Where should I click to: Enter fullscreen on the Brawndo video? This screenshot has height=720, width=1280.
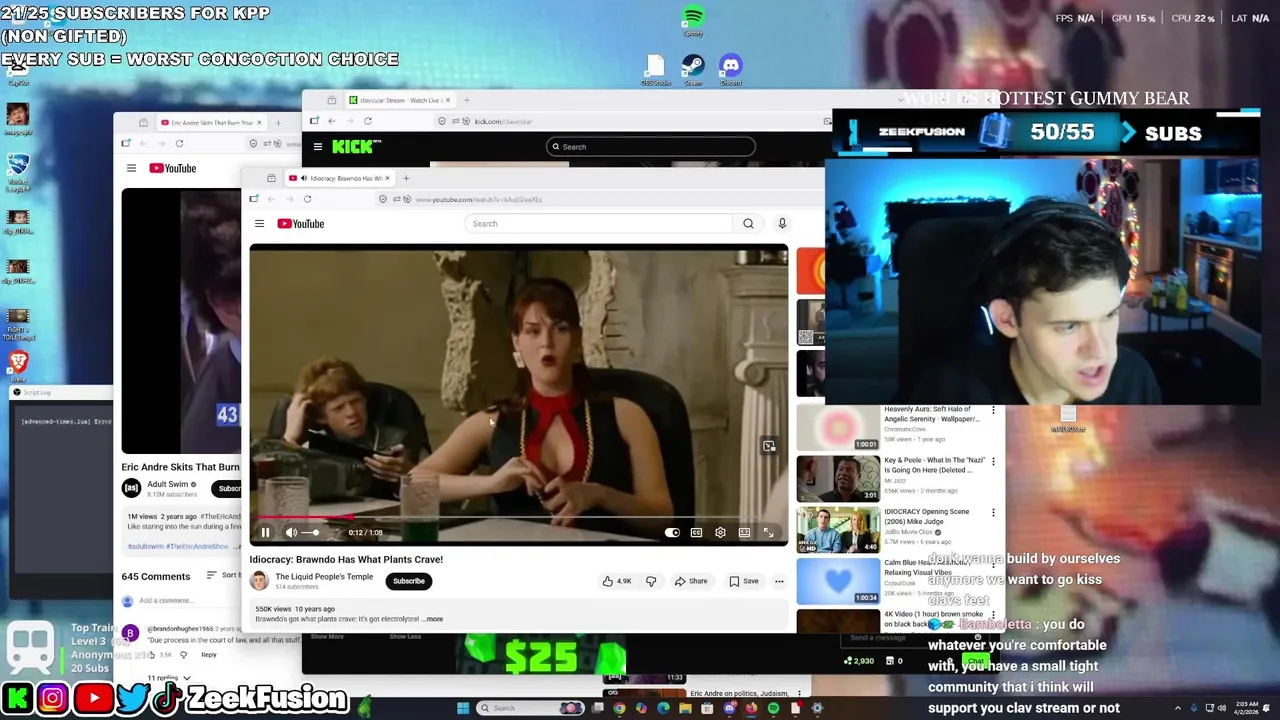[x=768, y=533]
